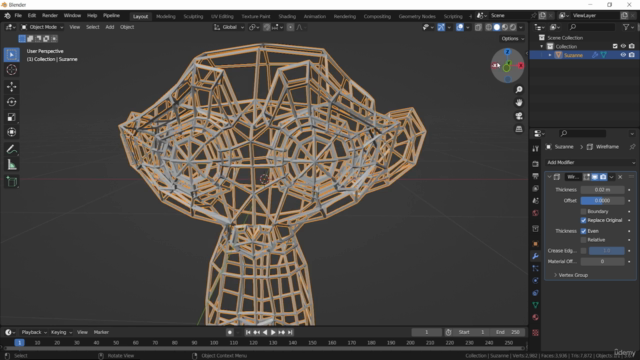
Task: Switch perspective/orthographic grid icon
Action: click(519, 129)
